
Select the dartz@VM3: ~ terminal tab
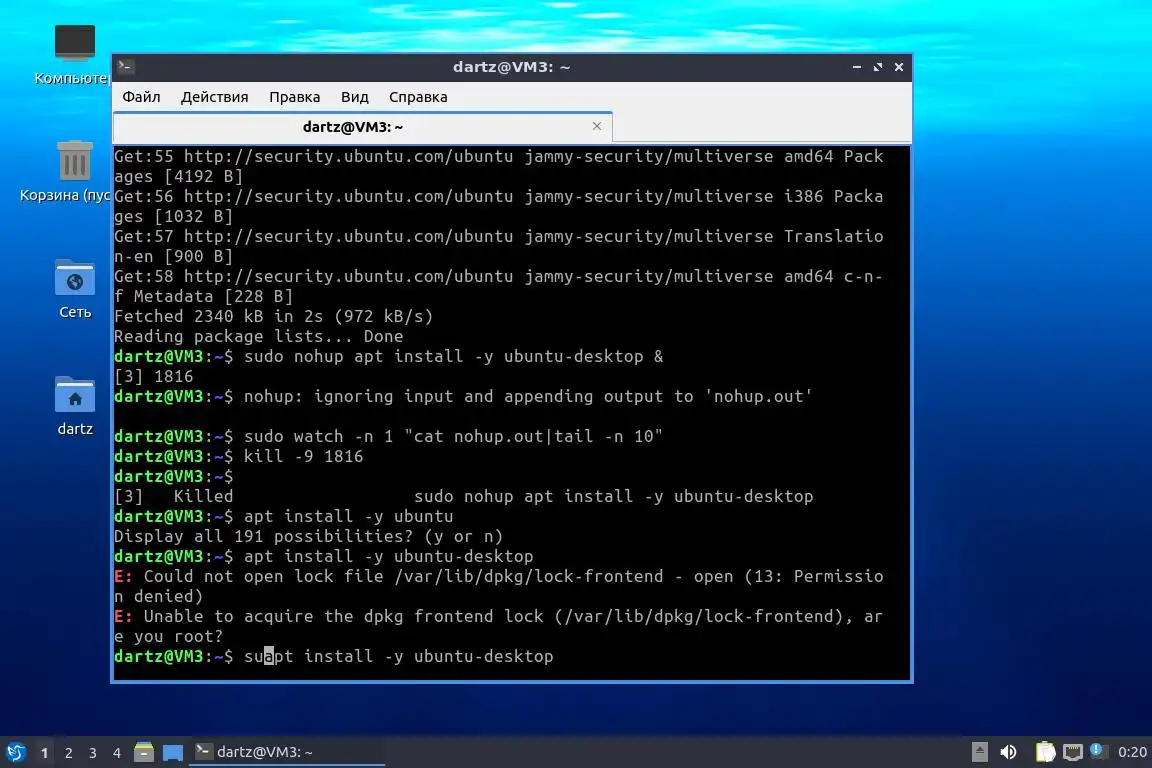coord(353,127)
